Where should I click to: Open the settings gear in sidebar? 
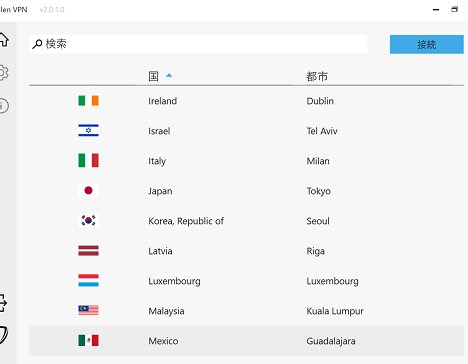click(3, 73)
